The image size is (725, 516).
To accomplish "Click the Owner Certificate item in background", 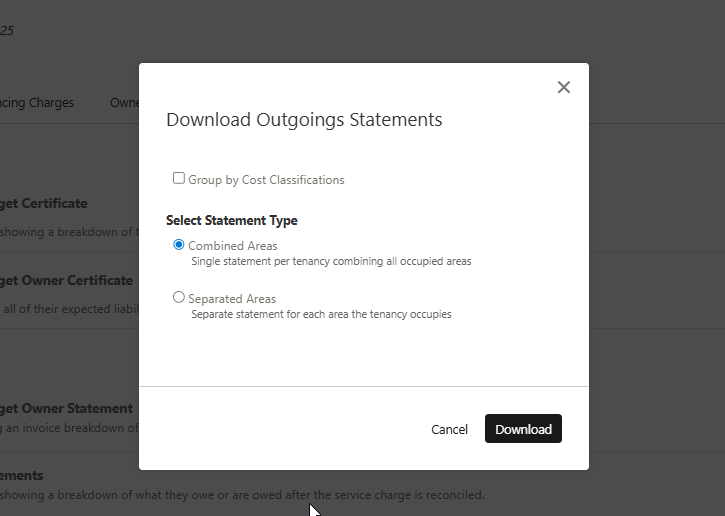I will pos(66,280).
